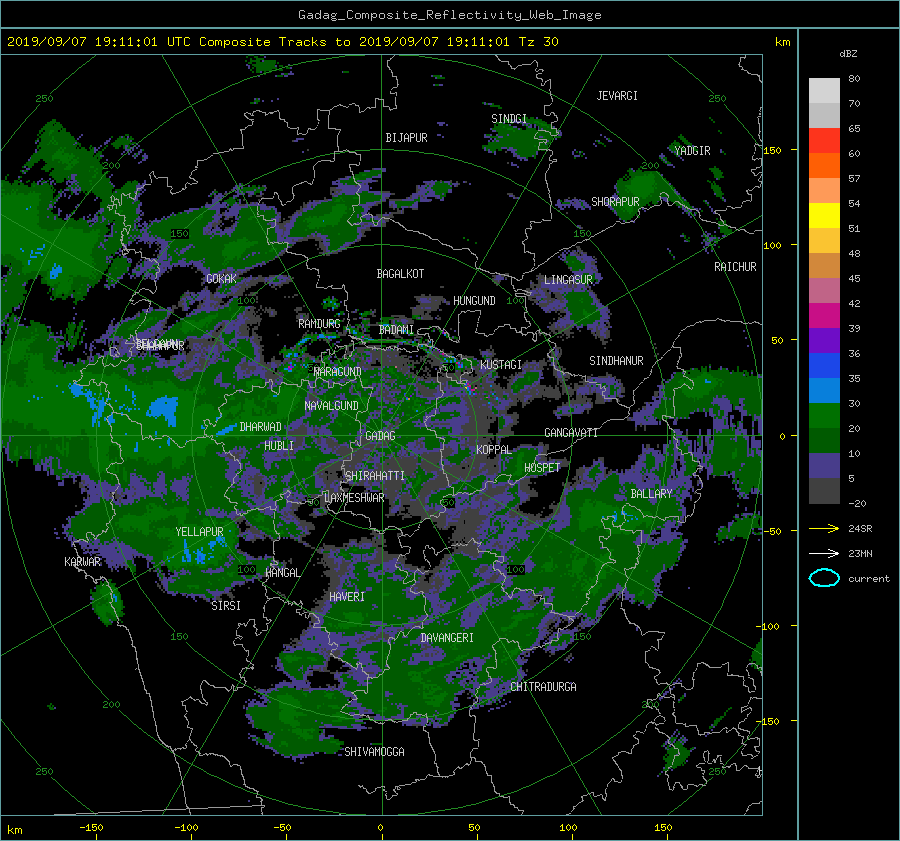This screenshot has width=900, height=841.
Task: Click the YELLAPUR city label
Action: (x=199, y=532)
